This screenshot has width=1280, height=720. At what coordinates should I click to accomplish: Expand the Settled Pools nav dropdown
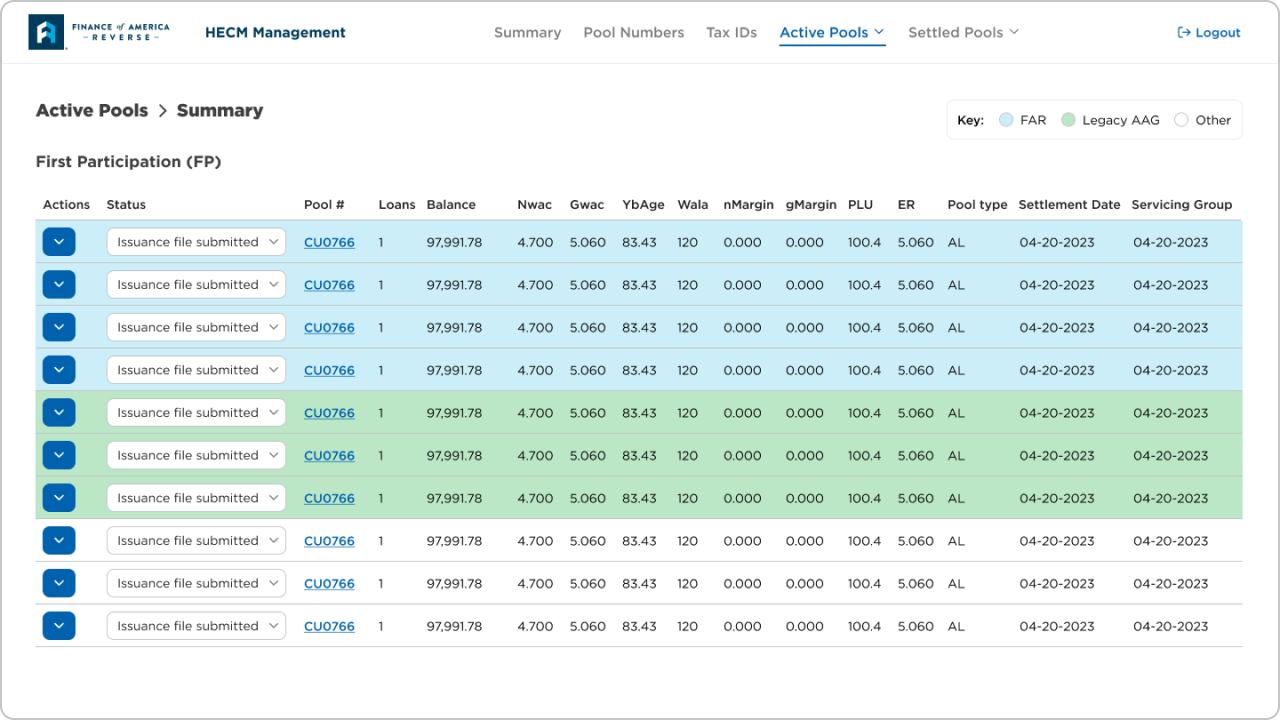point(963,32)
